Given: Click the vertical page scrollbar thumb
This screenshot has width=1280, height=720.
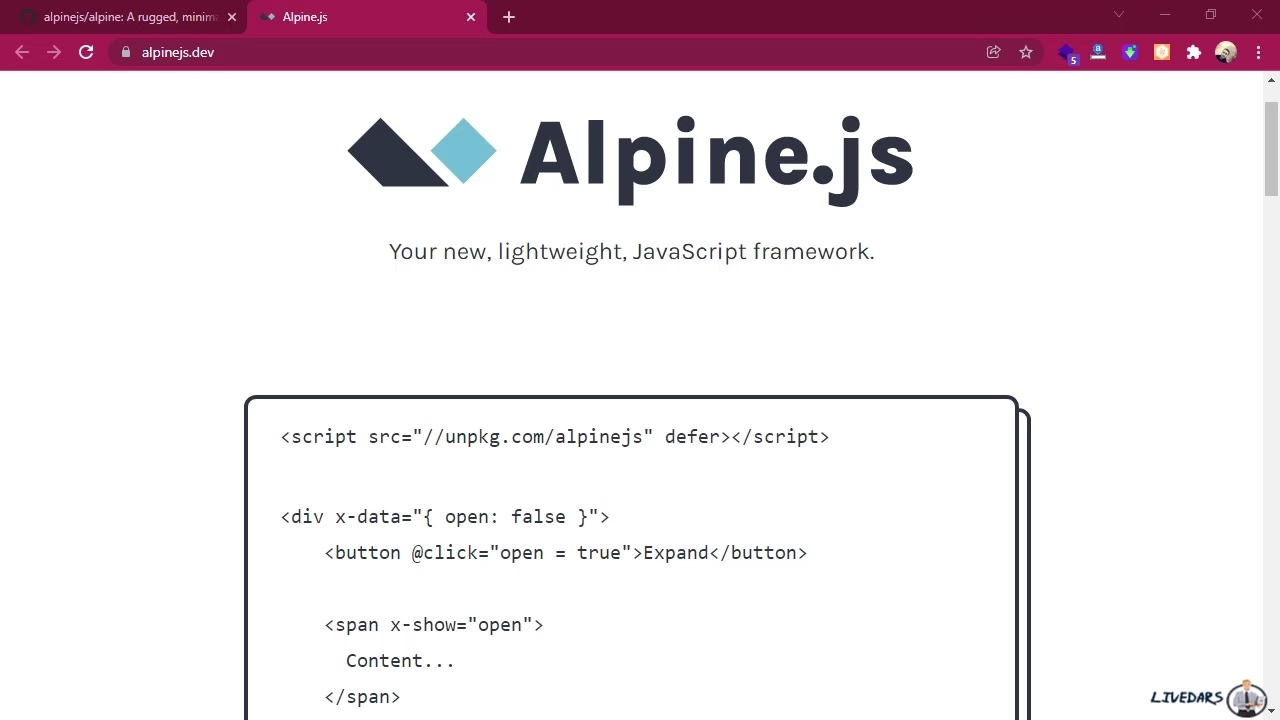Looking at the screenshot, I should click(x=1271, y=148).
